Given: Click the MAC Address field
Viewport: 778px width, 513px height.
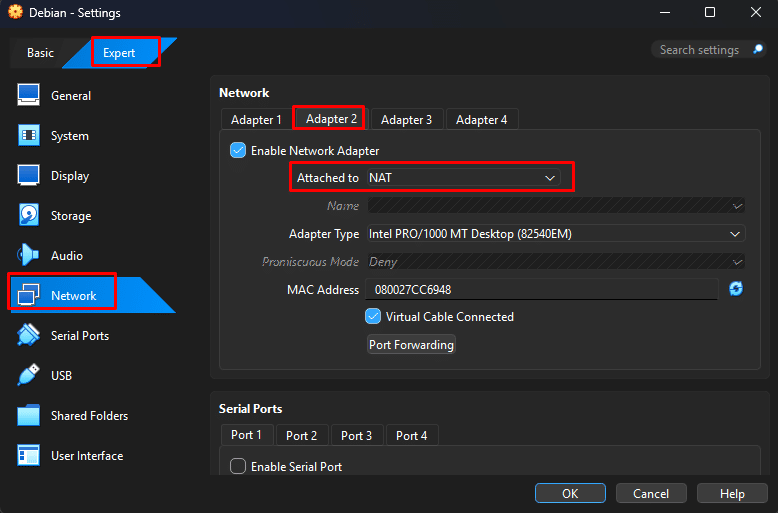Looking at the screenshot, I should pyautogui.click(x=541, y=289).
